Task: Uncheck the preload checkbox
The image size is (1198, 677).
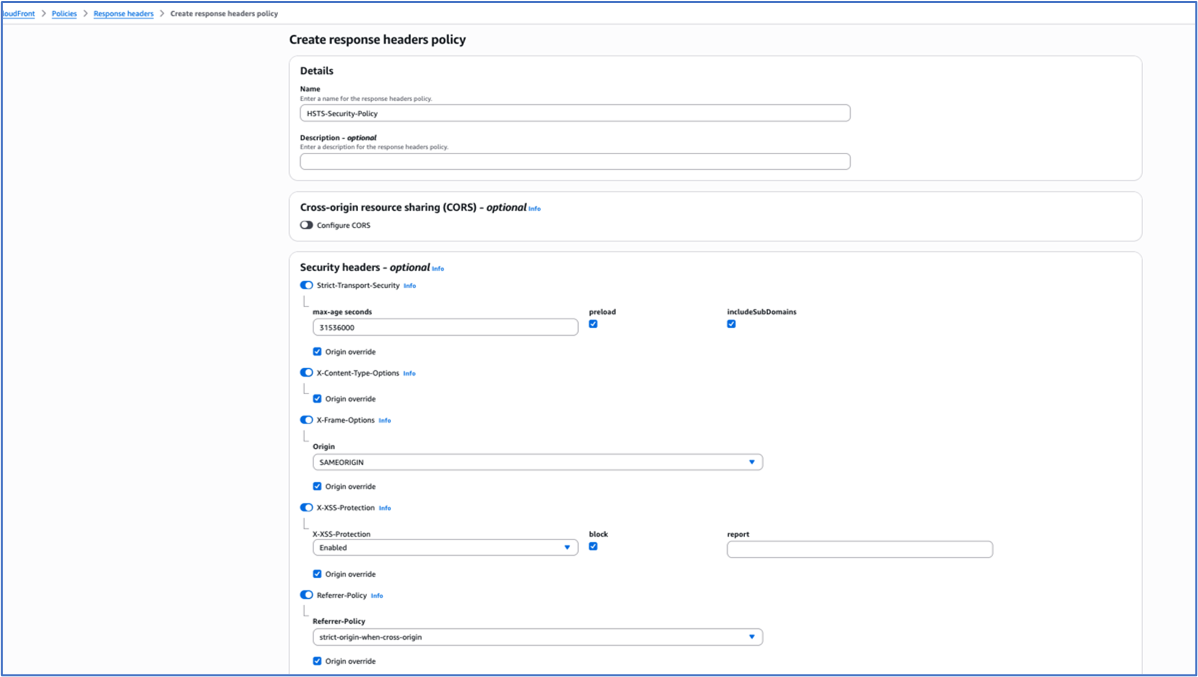Action: click(x=594, y=324)
